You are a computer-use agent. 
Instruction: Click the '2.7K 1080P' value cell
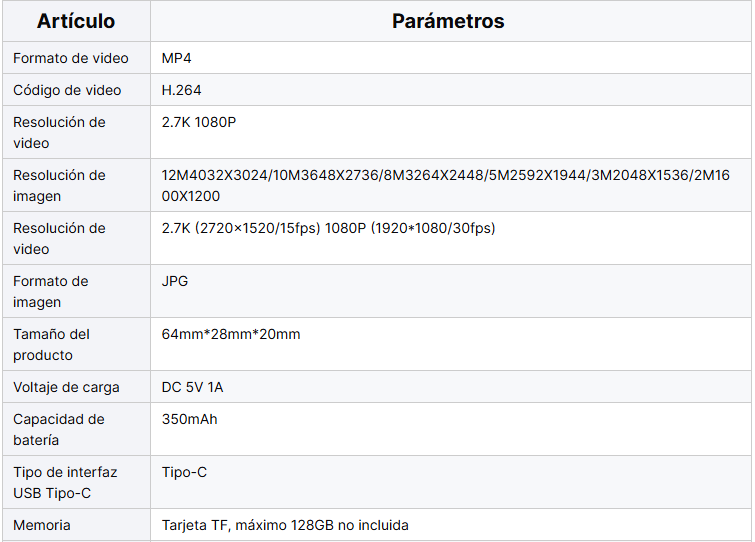198,122
